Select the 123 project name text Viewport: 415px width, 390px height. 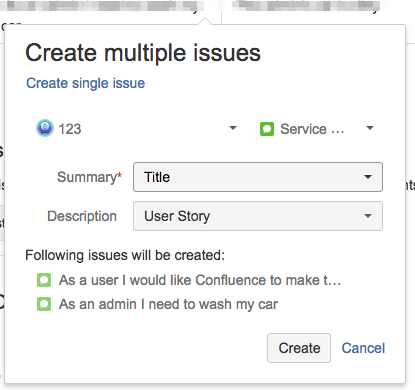point(70,129)
